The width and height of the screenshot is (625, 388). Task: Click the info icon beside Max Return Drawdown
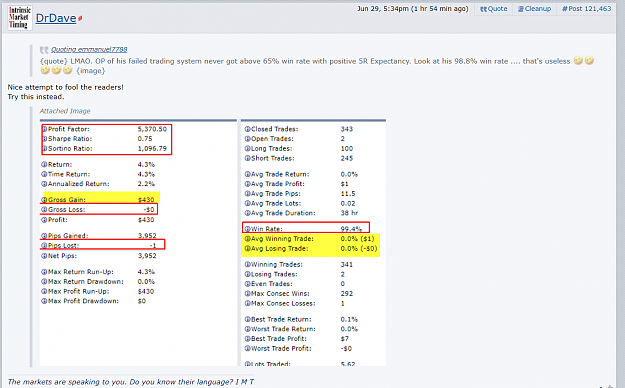pyautogui.click(x=44, y=282)
